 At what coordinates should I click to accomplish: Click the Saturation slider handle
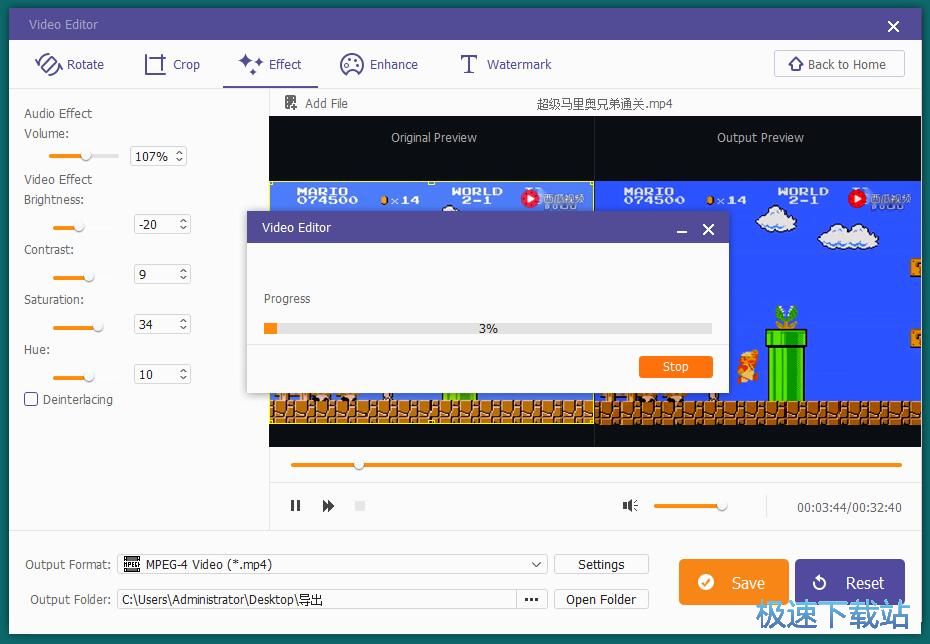pos(98,327)
